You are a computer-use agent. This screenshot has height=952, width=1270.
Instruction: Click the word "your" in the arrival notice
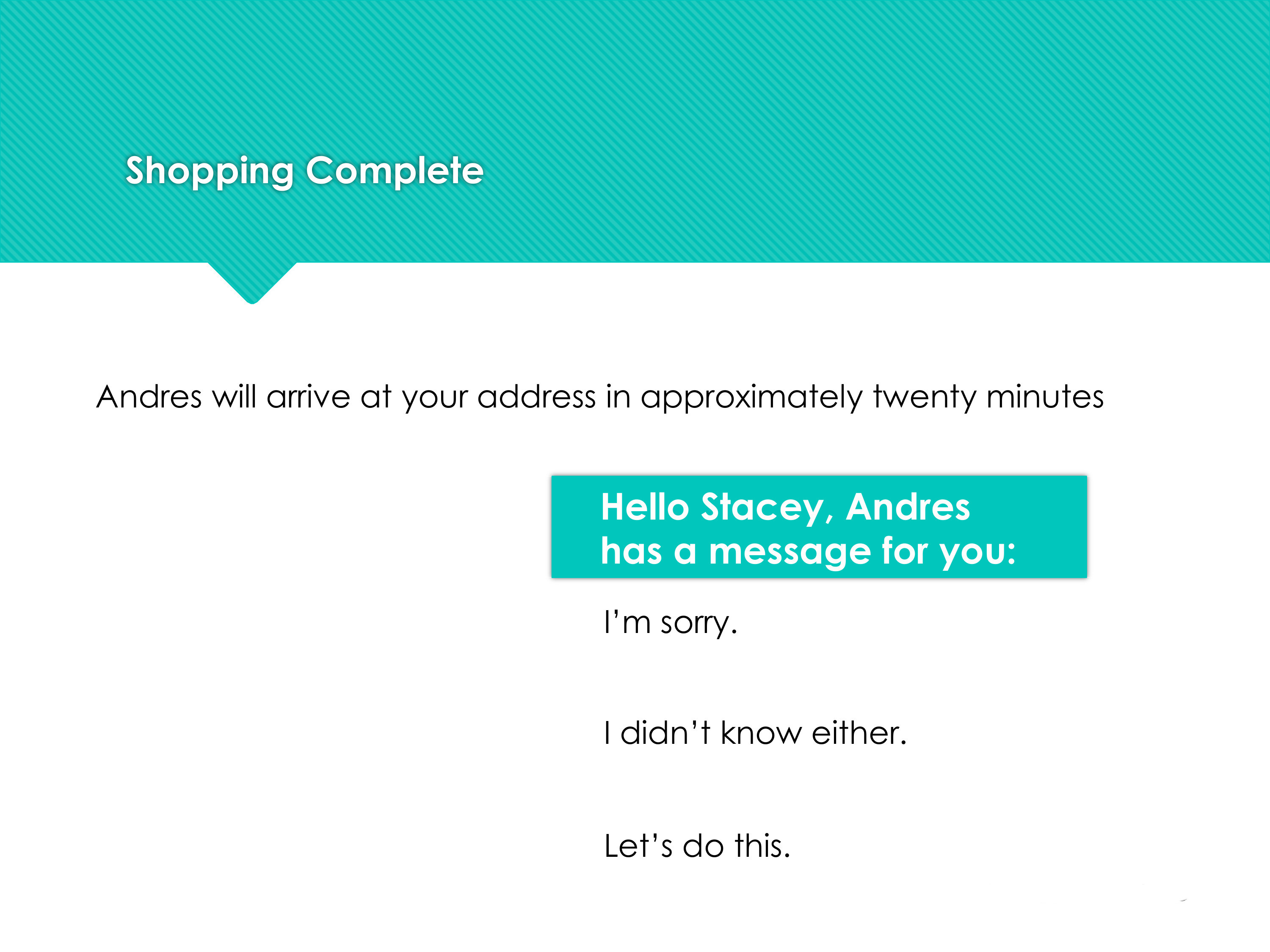tap(435, 398)
